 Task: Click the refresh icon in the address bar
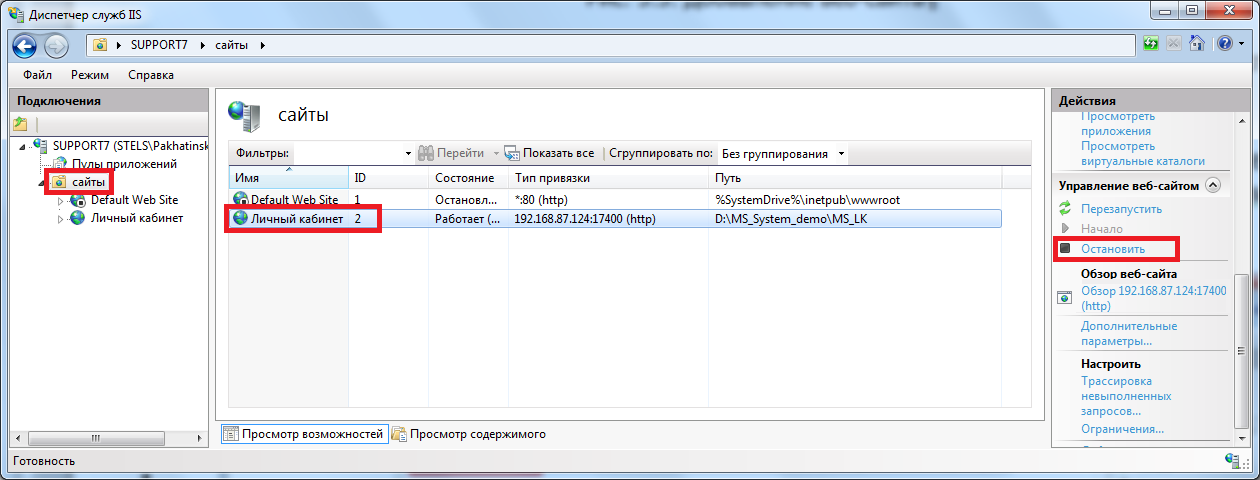click(1152, 44)
